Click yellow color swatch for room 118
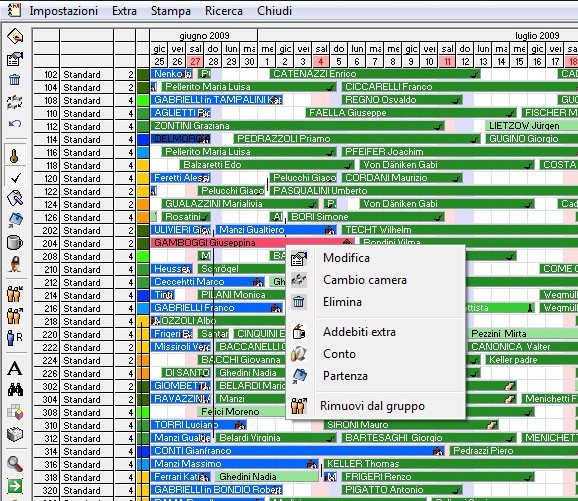This screenshot has width=578, height=501. click(143, 165)
